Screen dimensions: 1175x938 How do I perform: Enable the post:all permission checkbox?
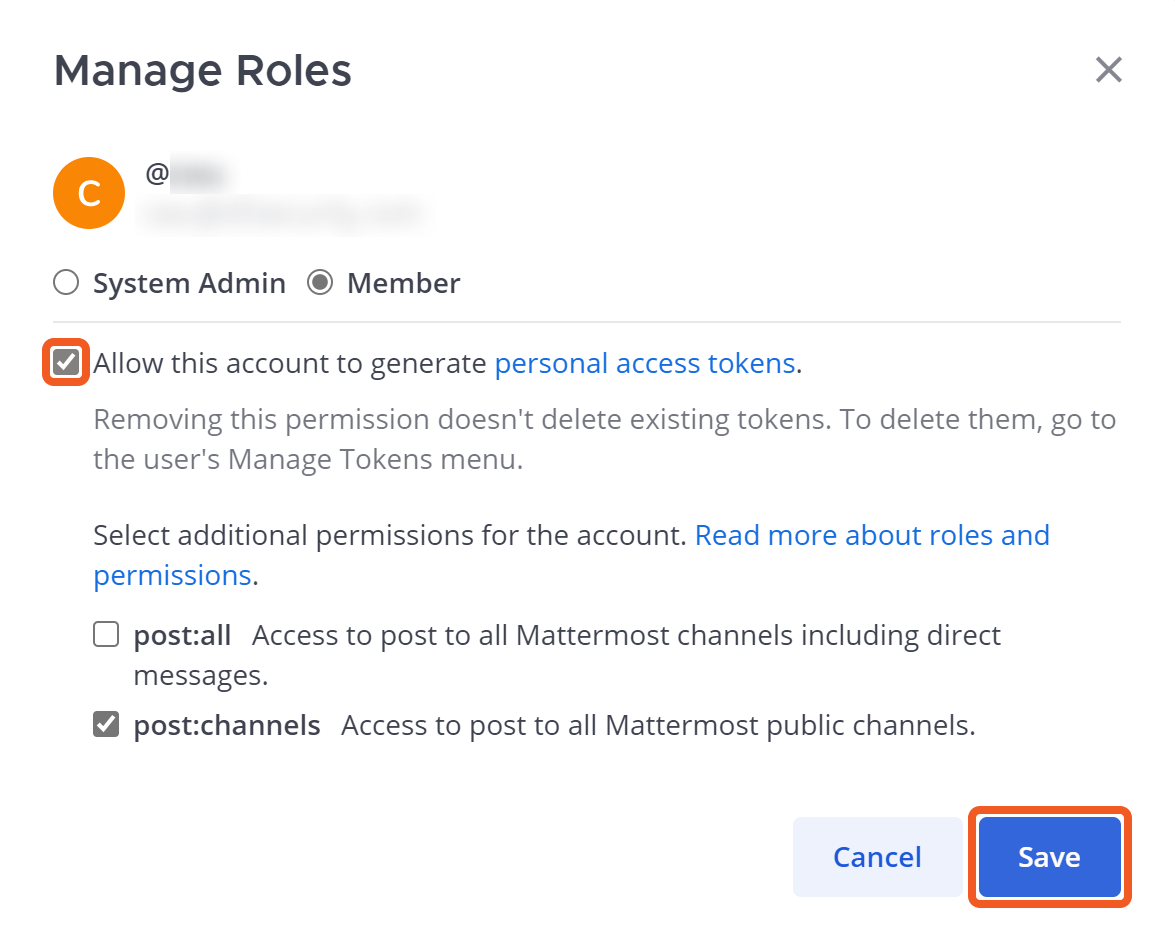tap(106, 635)
